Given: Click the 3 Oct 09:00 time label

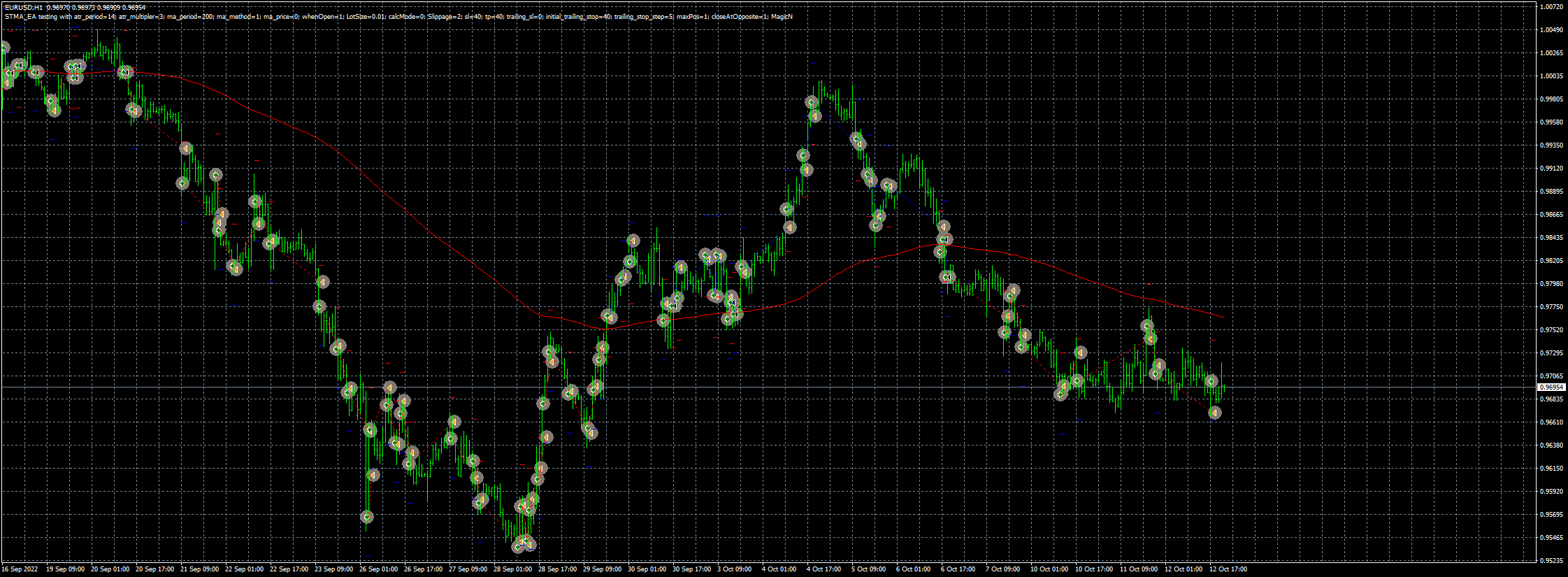Looking at the screenshot, I should pyautogui.click(x=734, y=569).
